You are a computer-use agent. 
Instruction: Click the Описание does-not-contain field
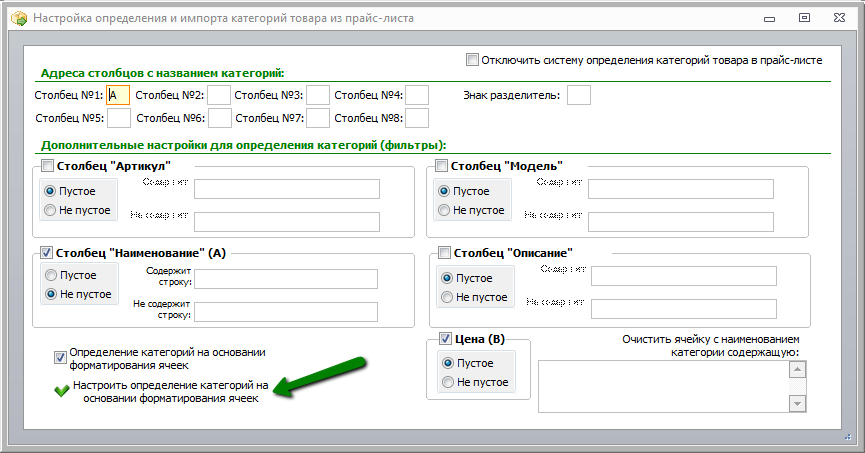click(684, 309)
